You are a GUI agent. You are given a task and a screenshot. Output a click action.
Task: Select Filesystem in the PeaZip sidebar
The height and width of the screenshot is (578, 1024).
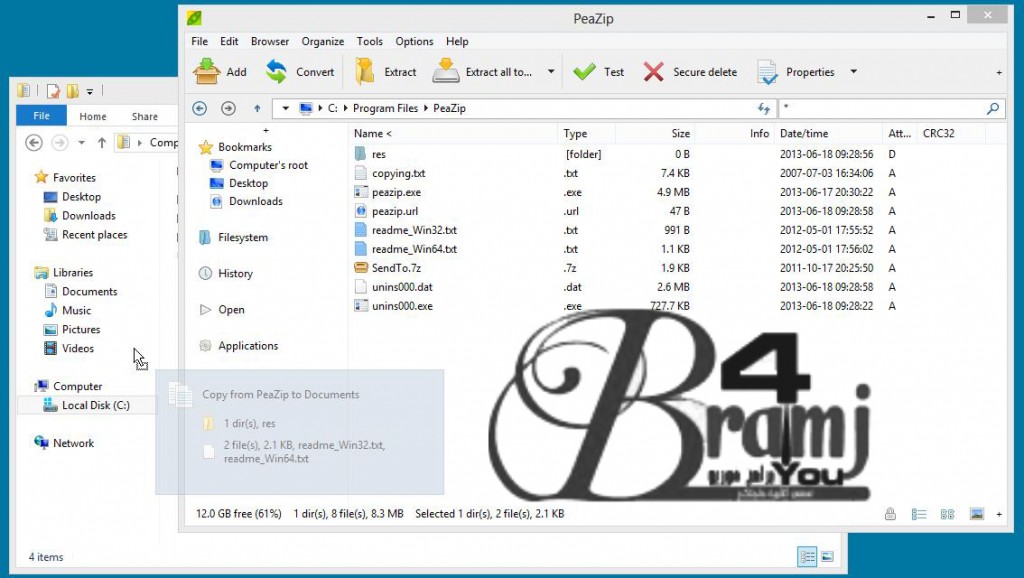click(242, 238)
